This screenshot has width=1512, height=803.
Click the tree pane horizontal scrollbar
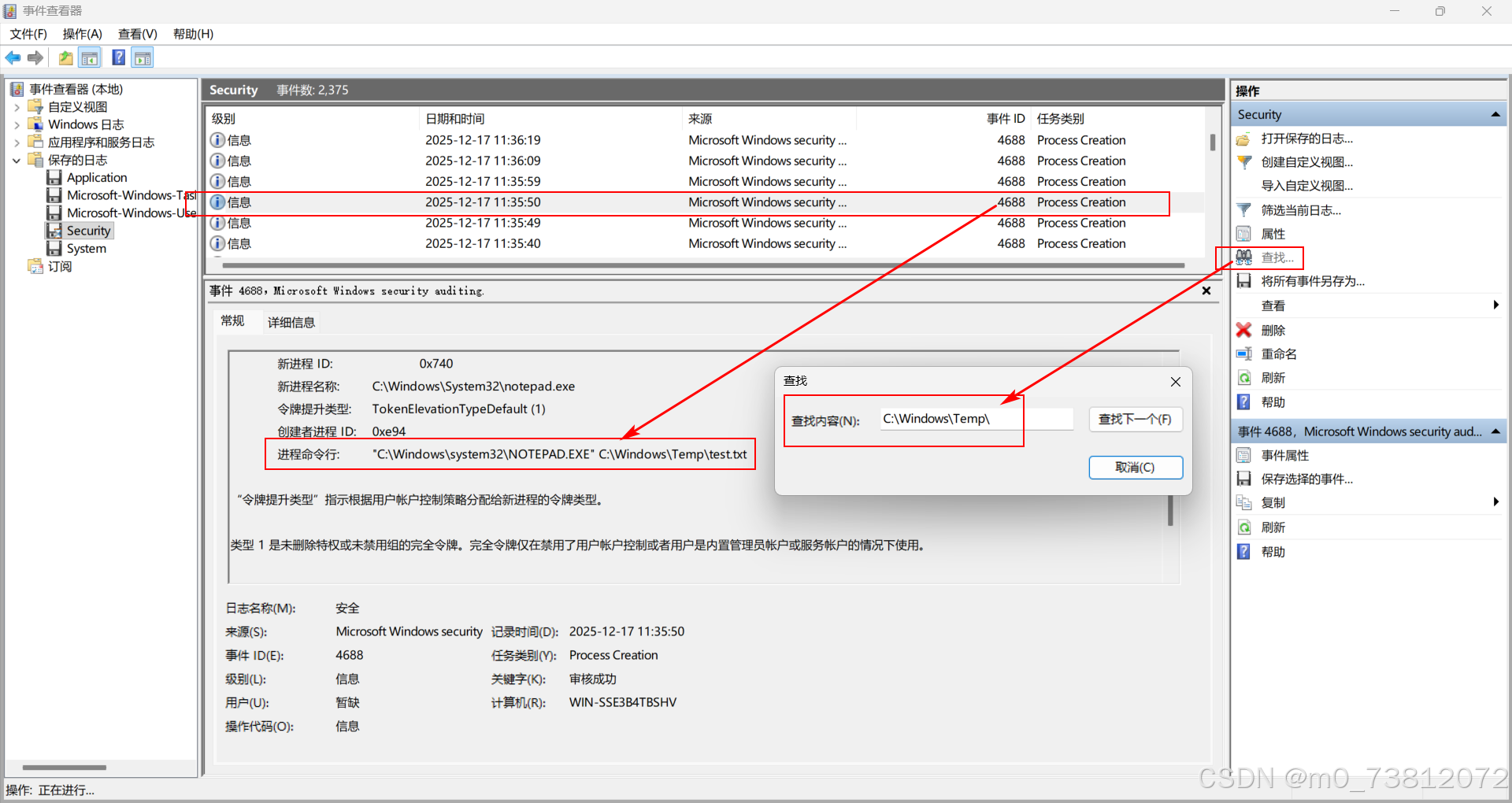click(65, 768)
